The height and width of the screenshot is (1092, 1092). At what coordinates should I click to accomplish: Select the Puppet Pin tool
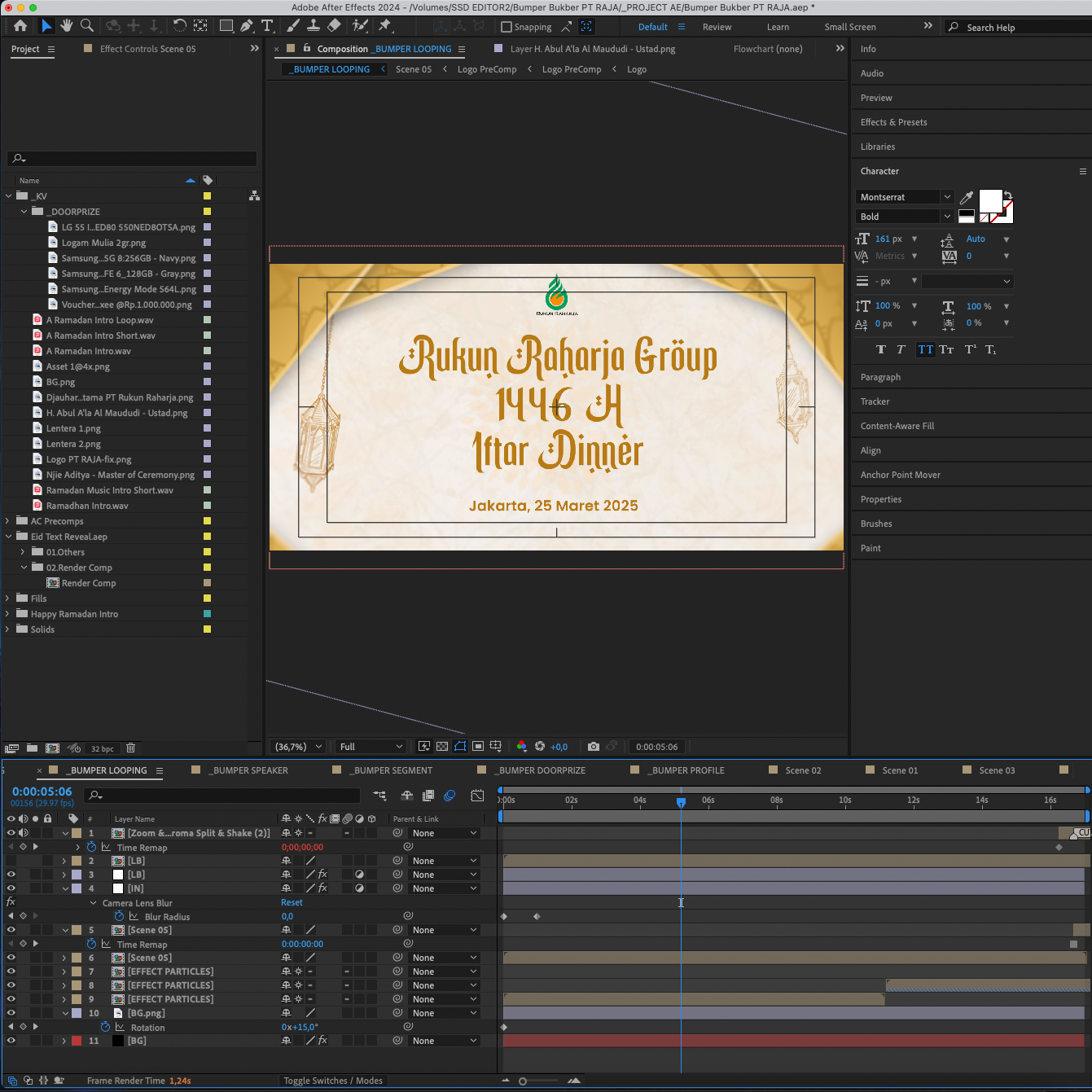point(385,26)
